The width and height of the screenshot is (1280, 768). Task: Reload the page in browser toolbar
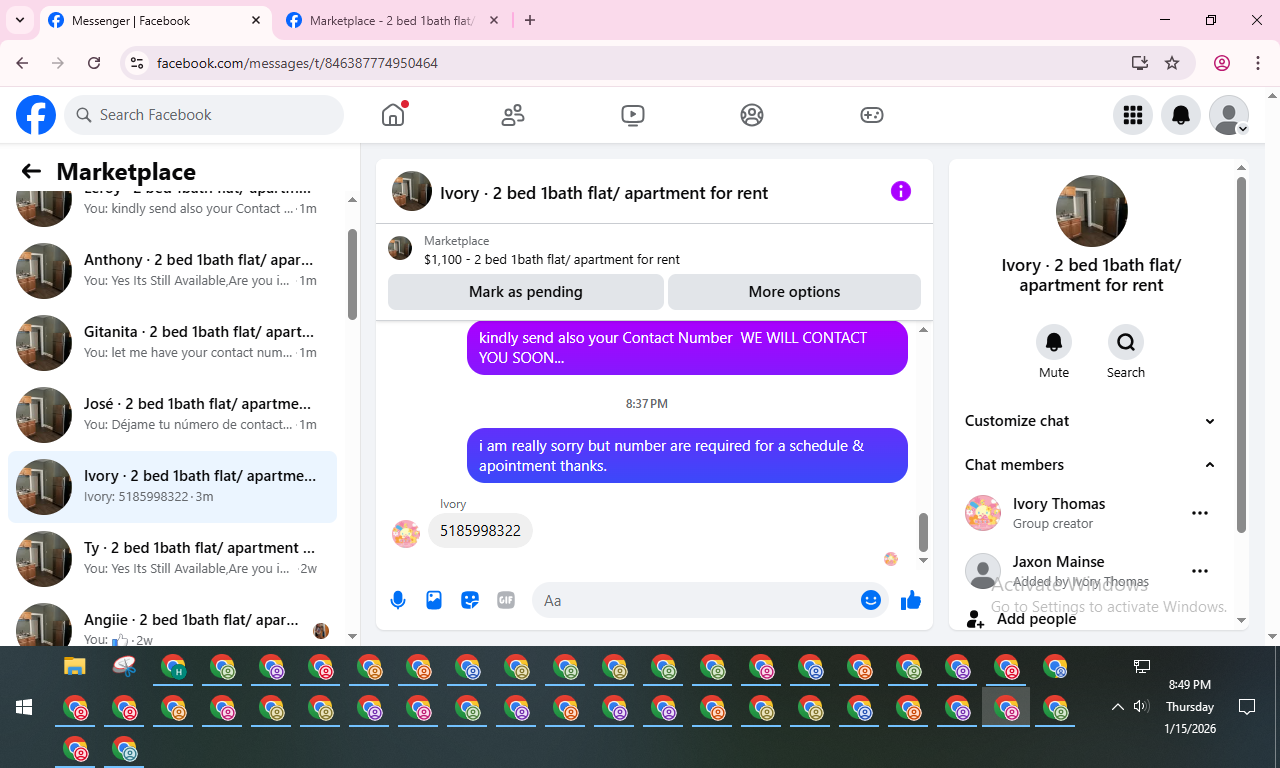click(94, 63)
